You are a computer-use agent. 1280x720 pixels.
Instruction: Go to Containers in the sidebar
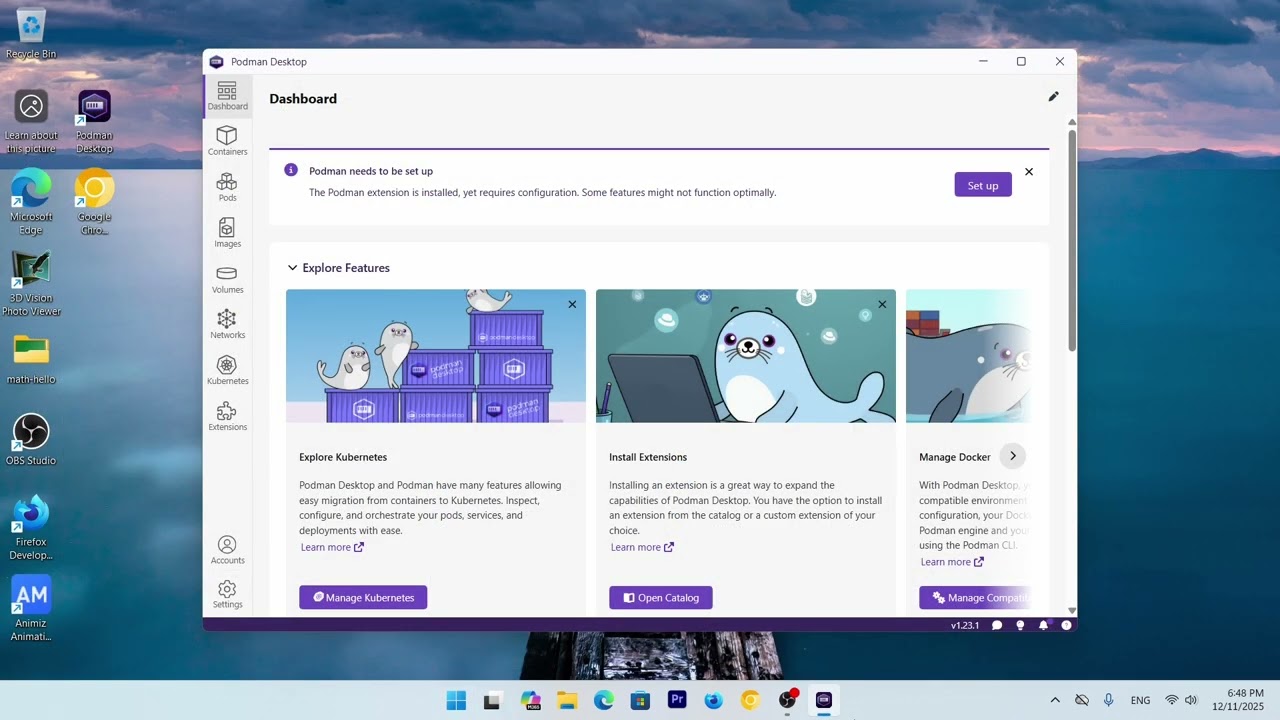coord(227,141)
